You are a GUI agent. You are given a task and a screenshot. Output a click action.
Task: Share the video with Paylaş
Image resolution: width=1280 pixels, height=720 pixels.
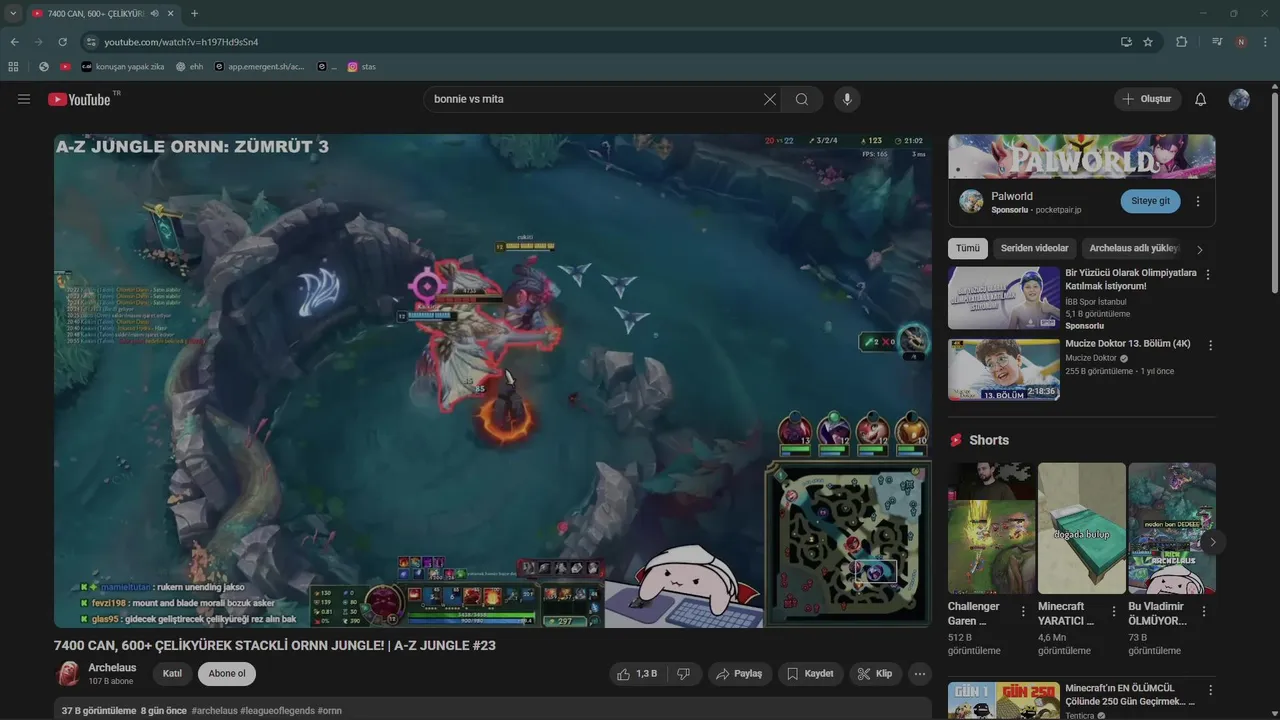(739, 674)
